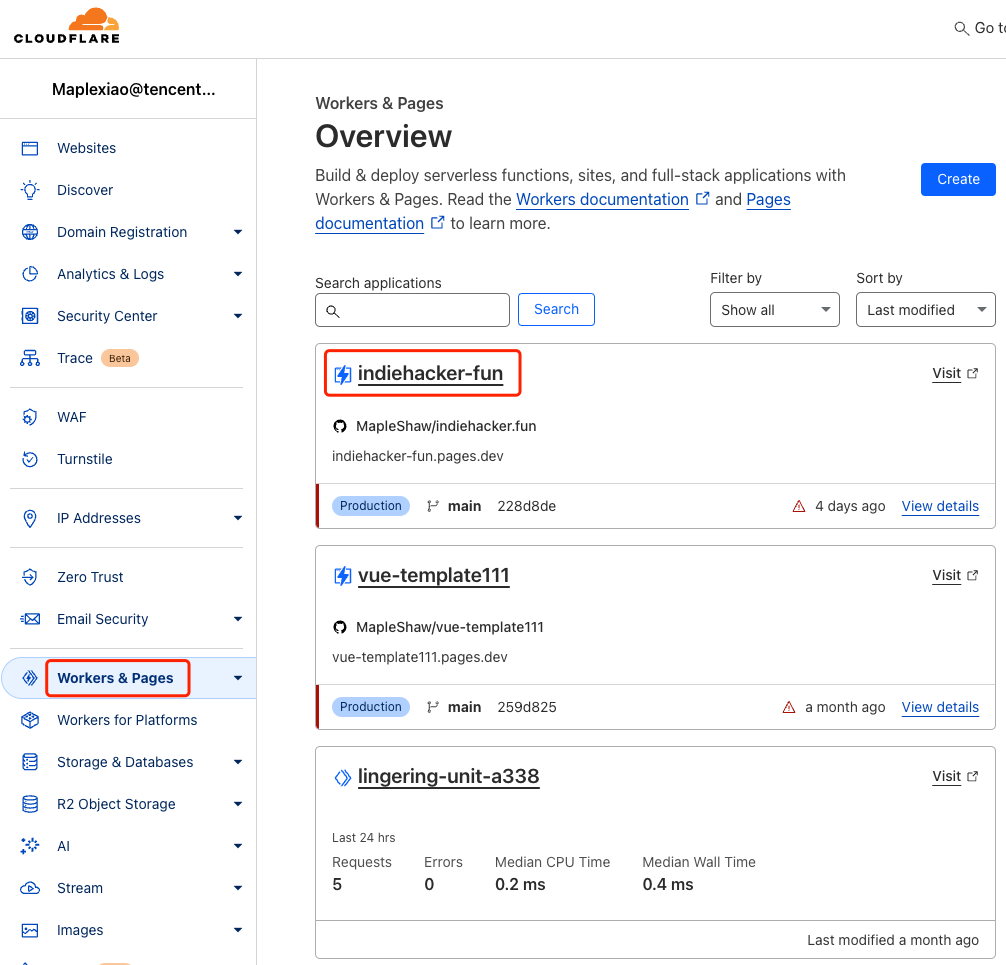Viewport: 1006px width, 965px height.
Task: Click the Create button
Action: 957,179
